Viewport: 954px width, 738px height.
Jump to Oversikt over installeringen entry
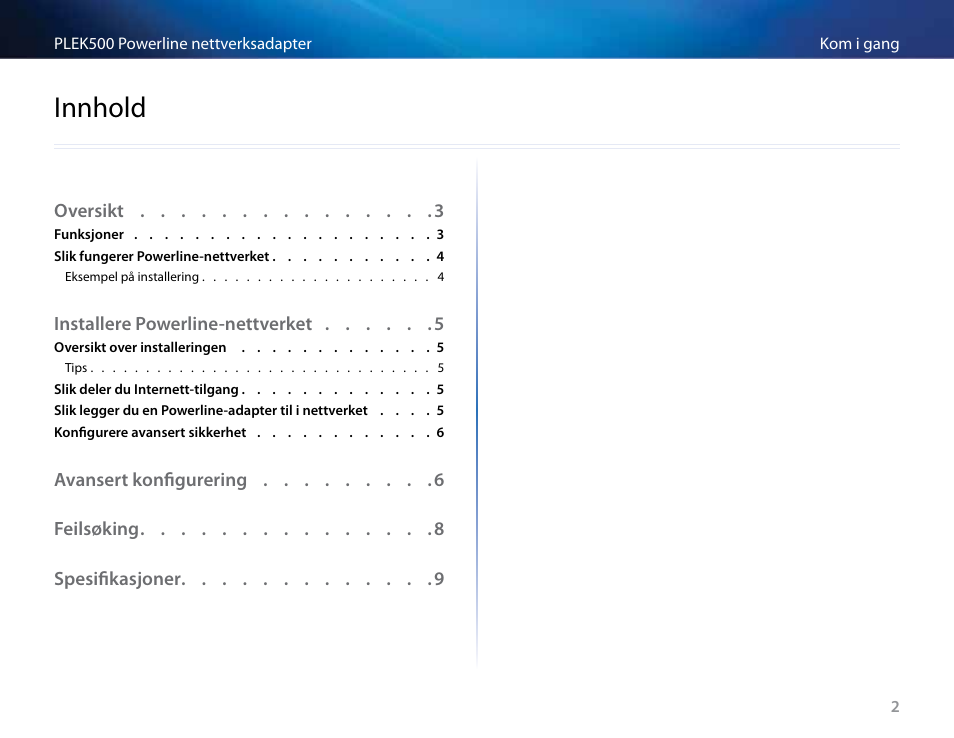pyautogui.click(x=249, y=348)
